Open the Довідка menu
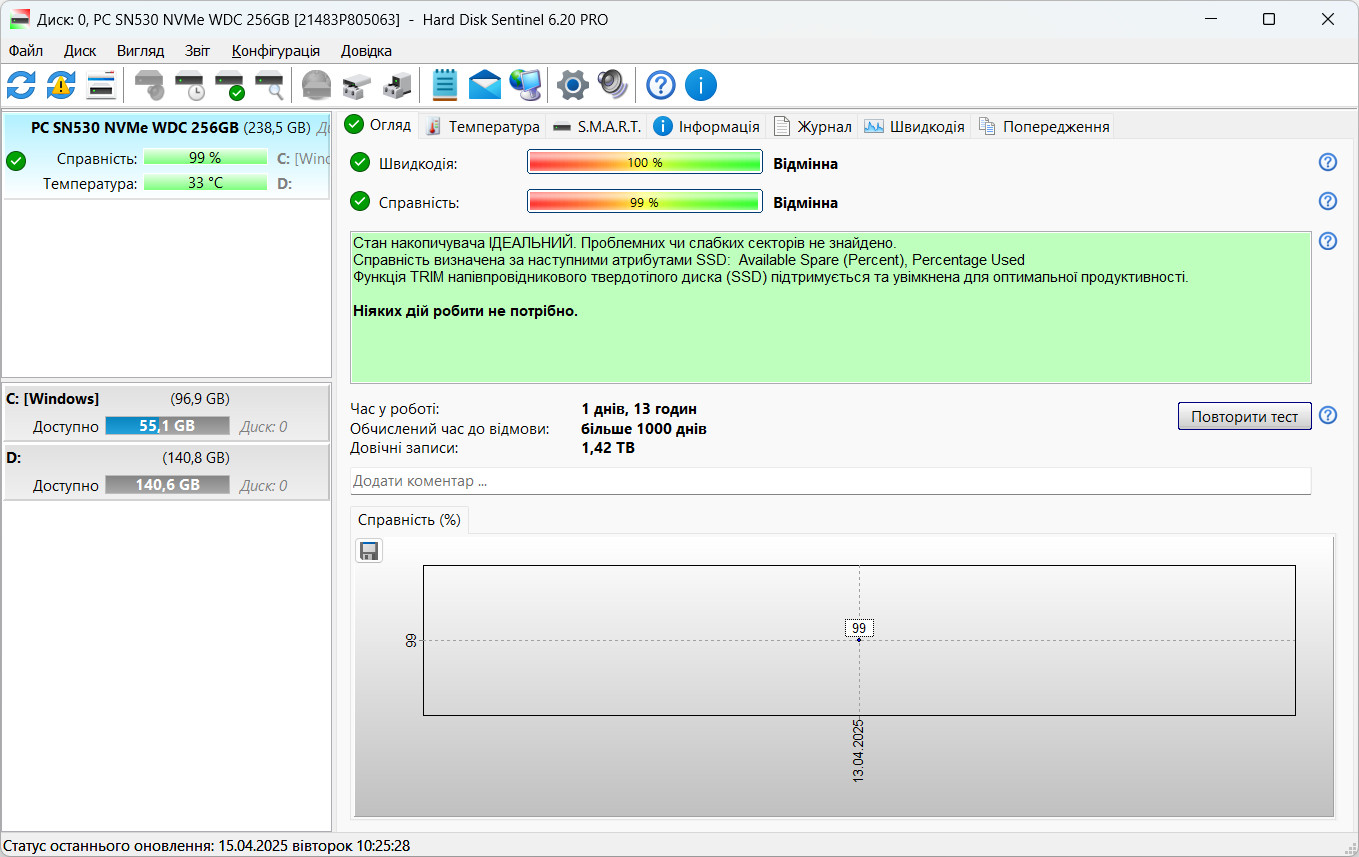The image size is (1359, 857). 366,50
